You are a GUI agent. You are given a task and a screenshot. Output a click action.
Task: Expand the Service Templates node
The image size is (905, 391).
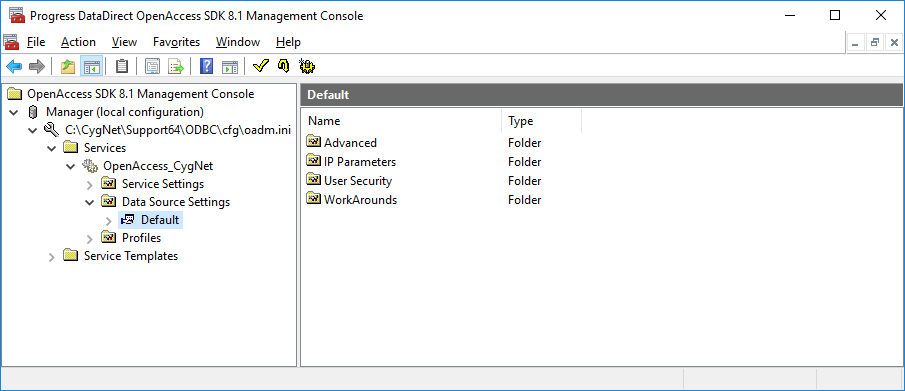(52, 256)
